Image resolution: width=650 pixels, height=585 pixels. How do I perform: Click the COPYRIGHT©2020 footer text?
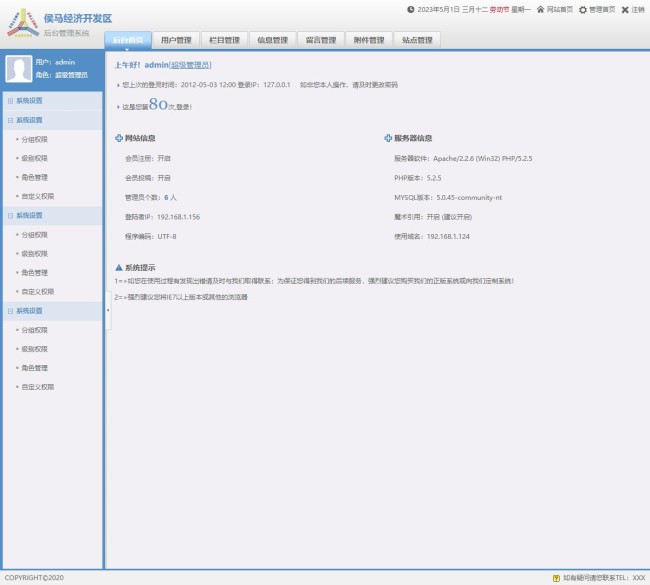point(34,578)
